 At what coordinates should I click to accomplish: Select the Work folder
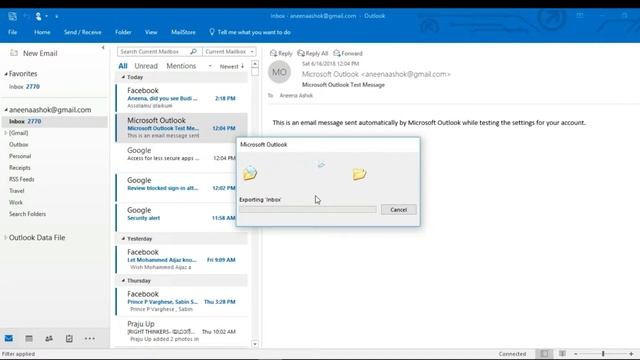(x=16, y=202)
